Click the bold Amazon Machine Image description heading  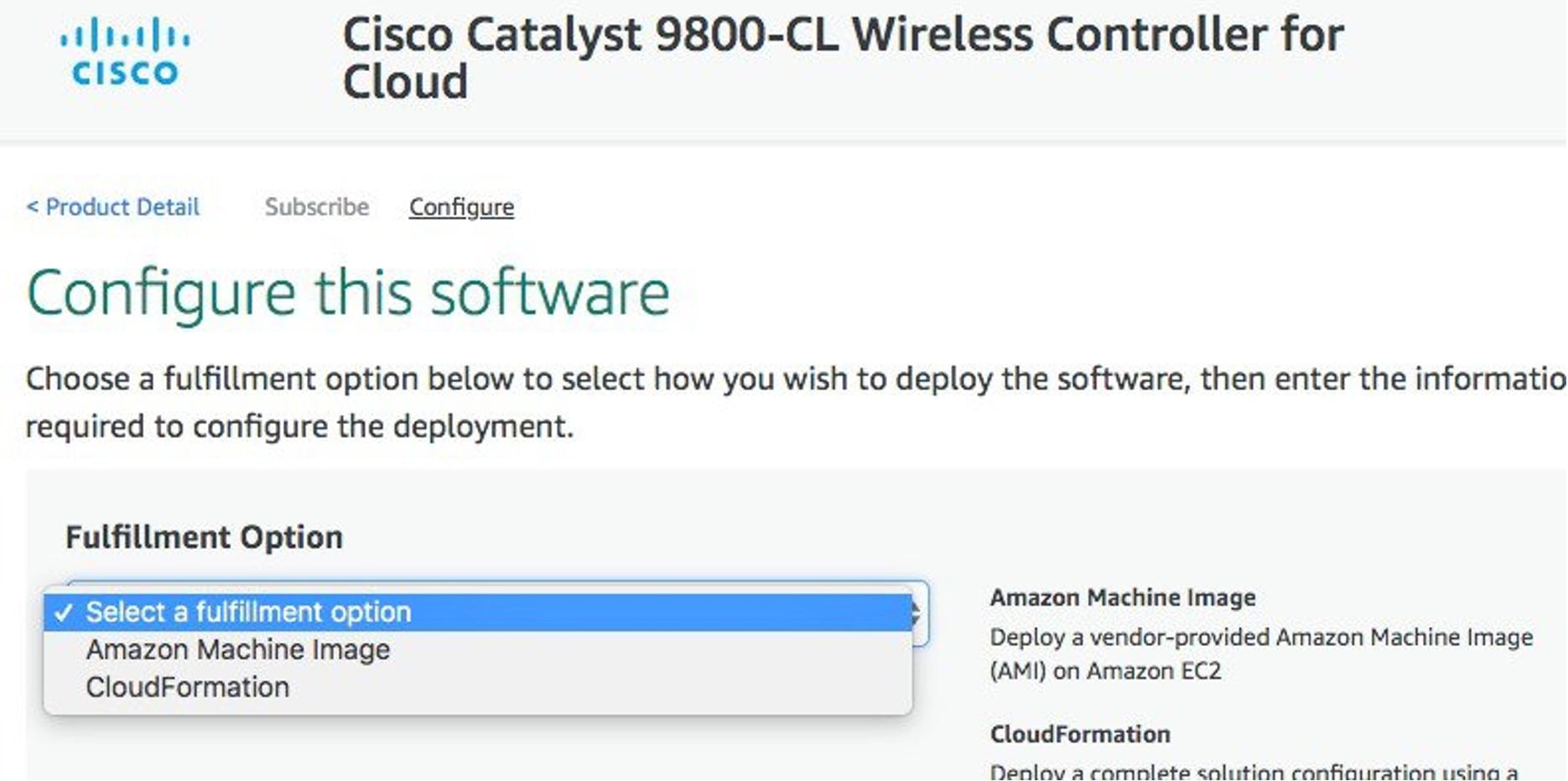pos(1122,597)
